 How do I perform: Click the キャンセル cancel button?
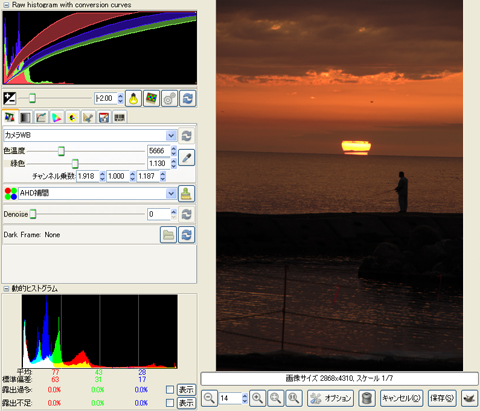tap(402, 398)
